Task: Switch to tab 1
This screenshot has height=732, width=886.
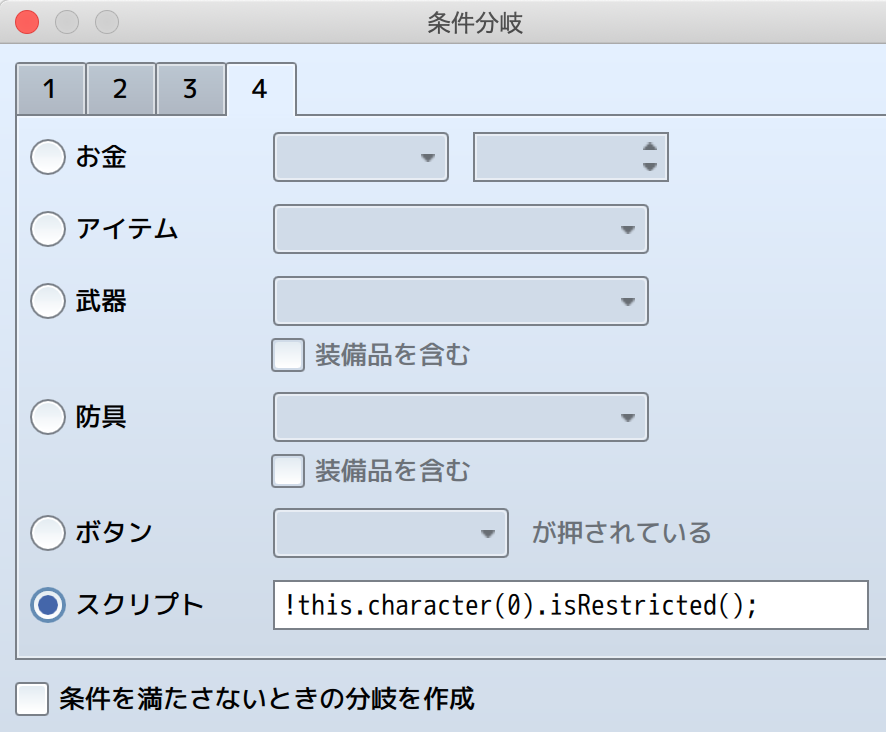Action: coord(50,90)
